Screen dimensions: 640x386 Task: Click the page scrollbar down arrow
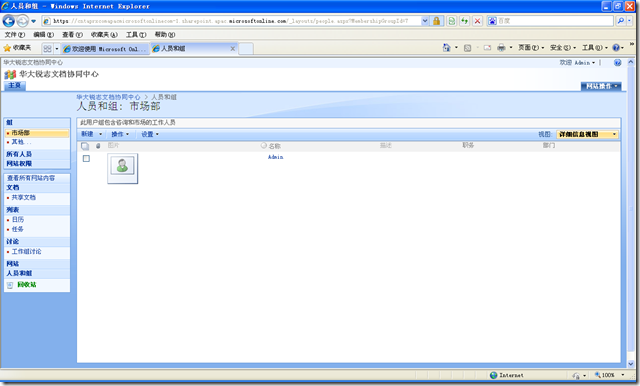631,363
